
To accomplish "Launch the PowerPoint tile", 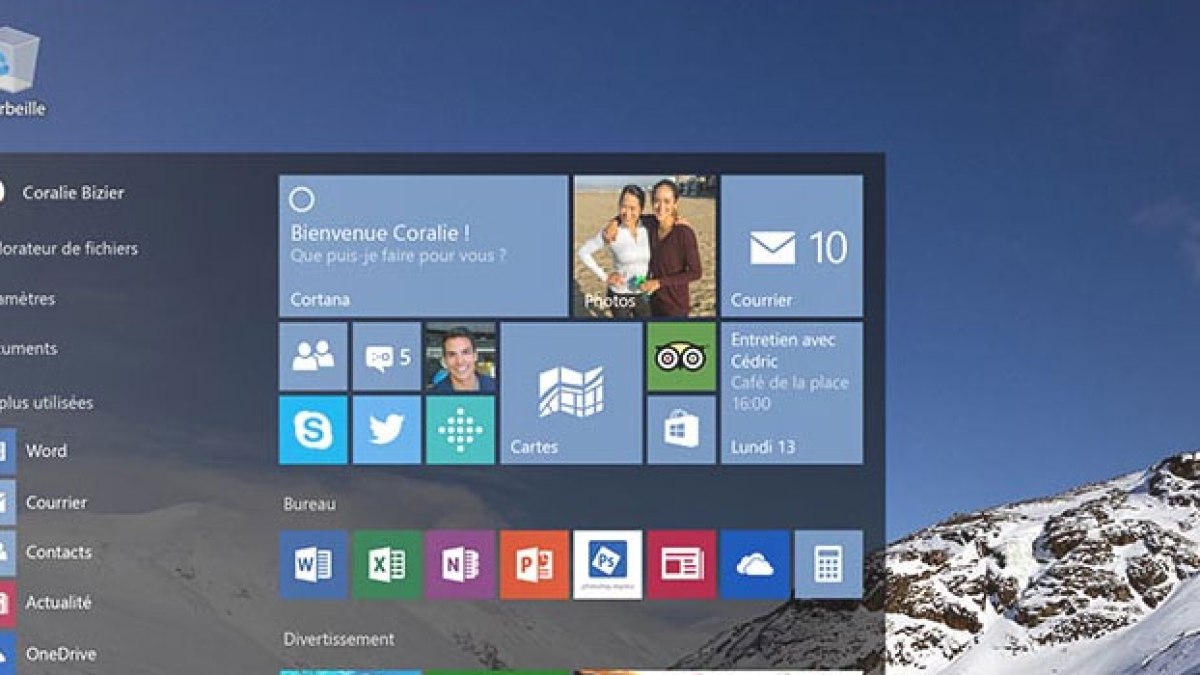I will pyautogui.click(x=534, y=565).
